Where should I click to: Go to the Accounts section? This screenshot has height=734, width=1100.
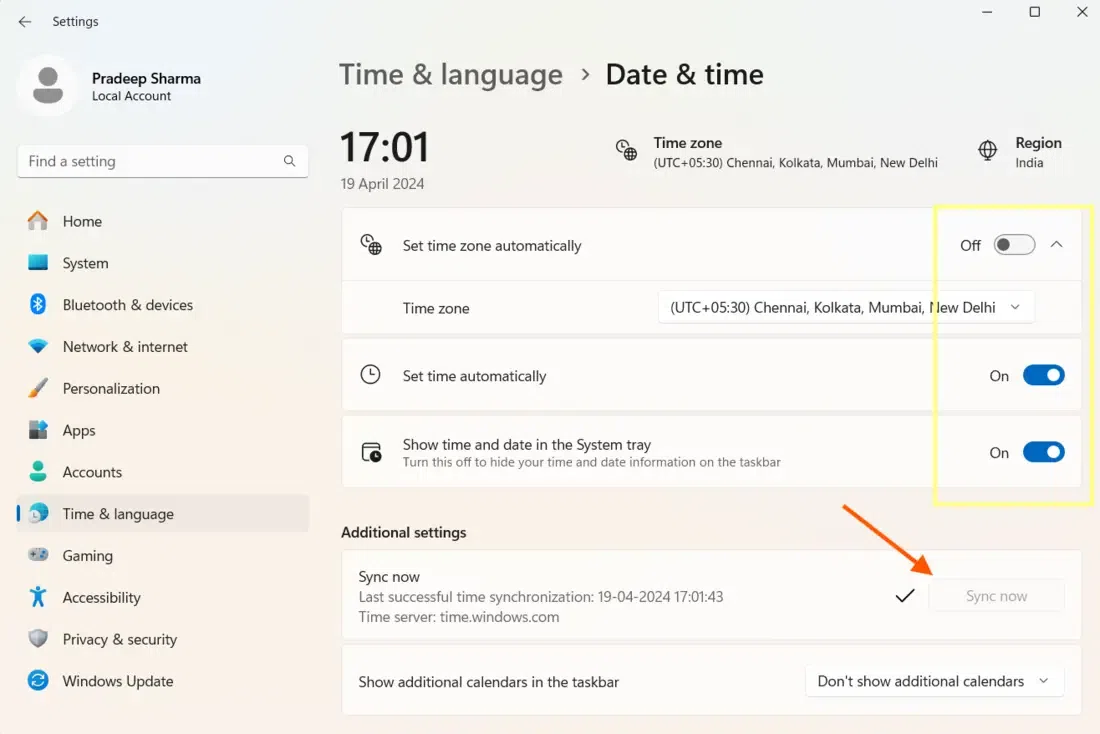[92, 472]
